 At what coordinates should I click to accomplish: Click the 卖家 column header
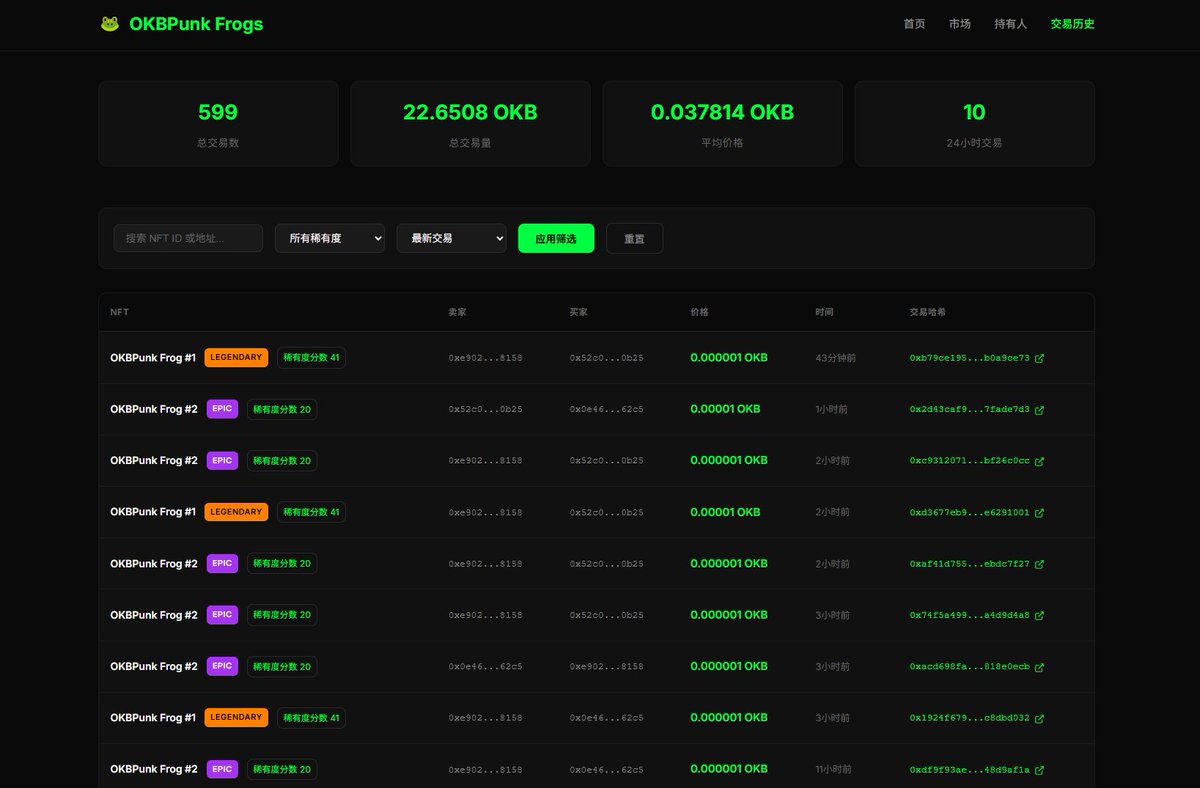[x=457, y=312]
